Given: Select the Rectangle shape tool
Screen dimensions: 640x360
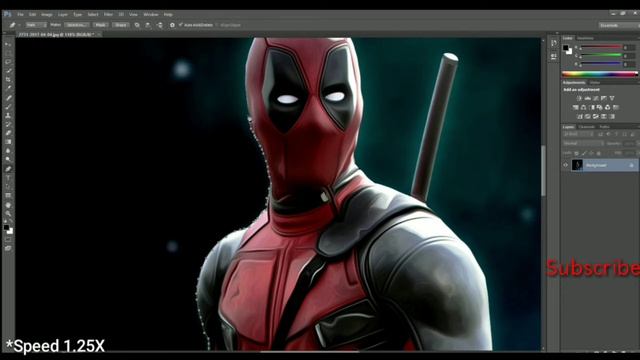Looking at the screenshot, I should [8, 196].
